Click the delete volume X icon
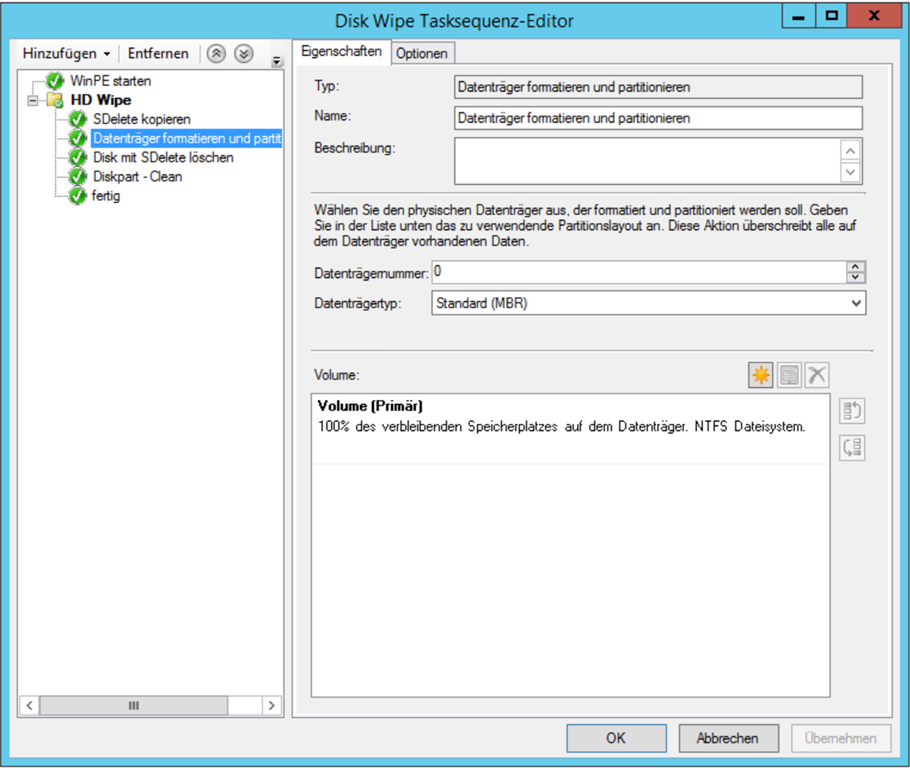The height and width of the screenshot is (768, 910). point(817,375)
